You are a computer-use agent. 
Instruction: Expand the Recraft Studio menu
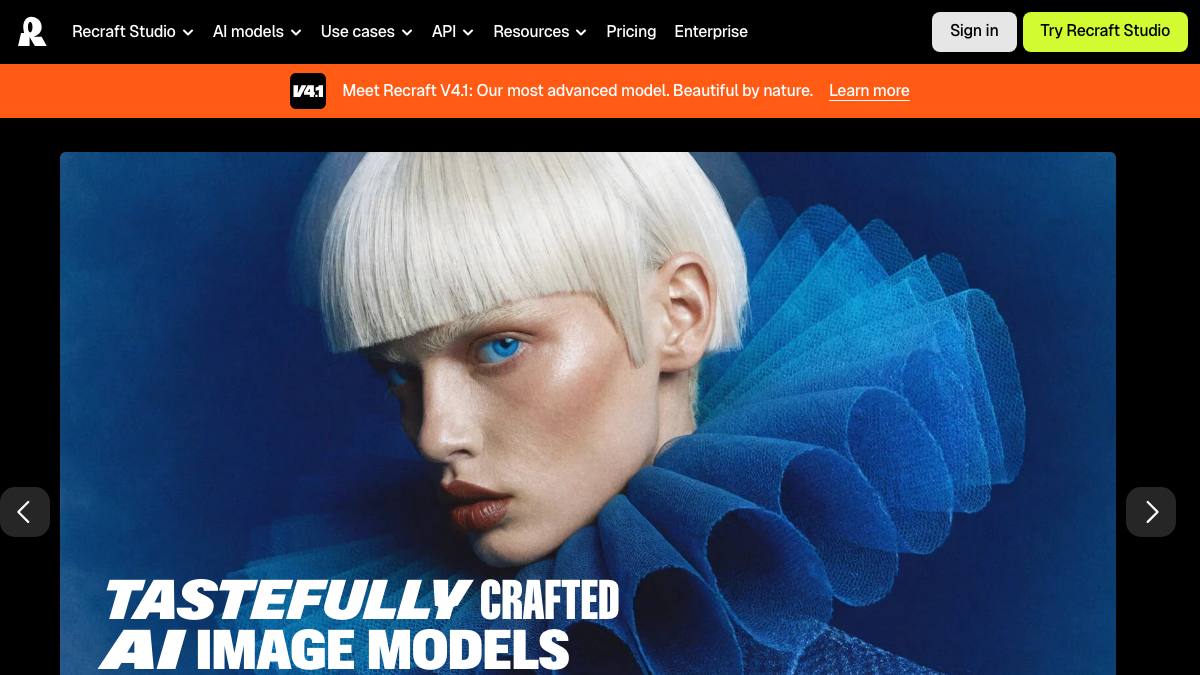(x=133, y=32)
